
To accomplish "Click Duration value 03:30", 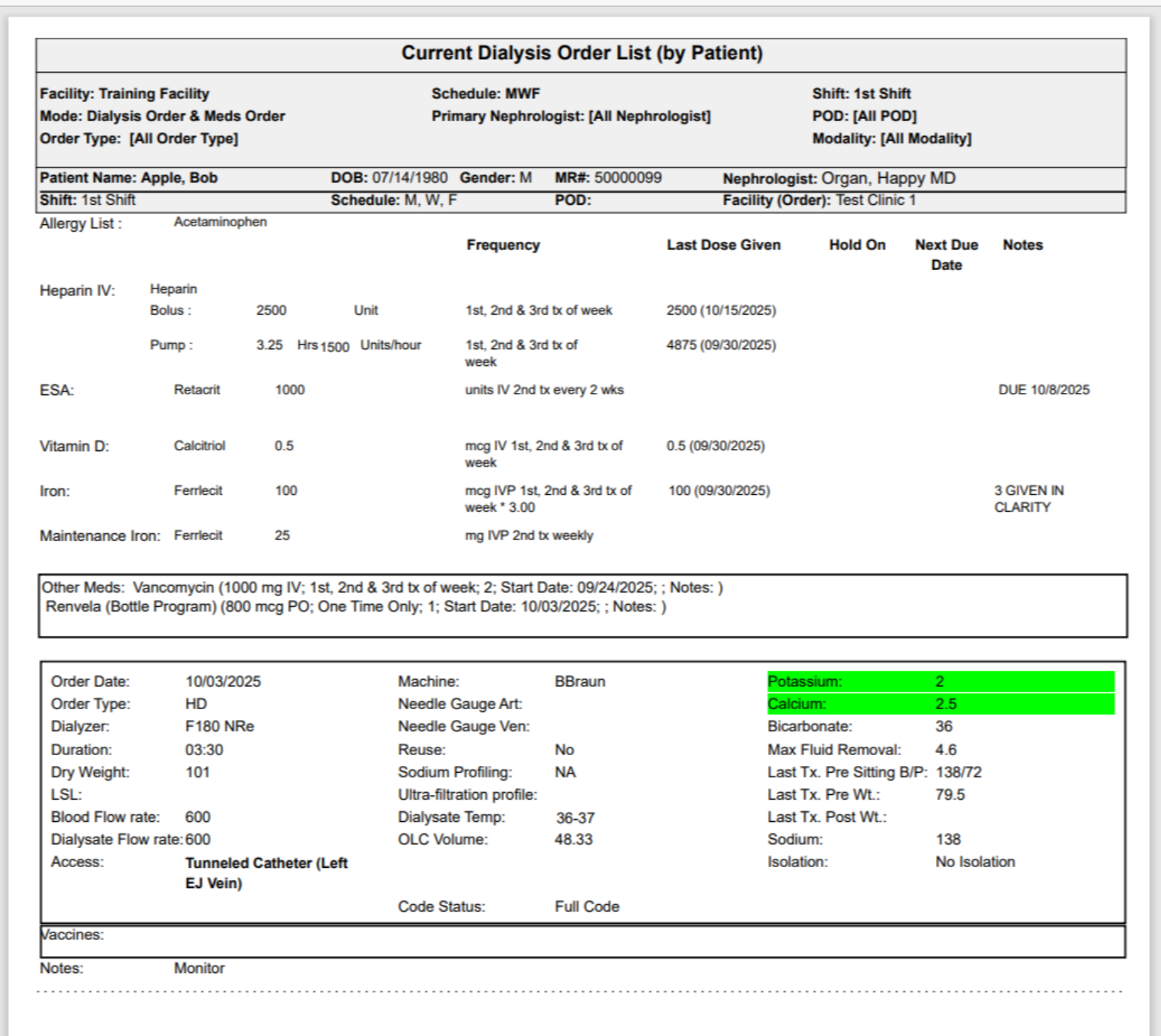I will [x=204, y=750].
